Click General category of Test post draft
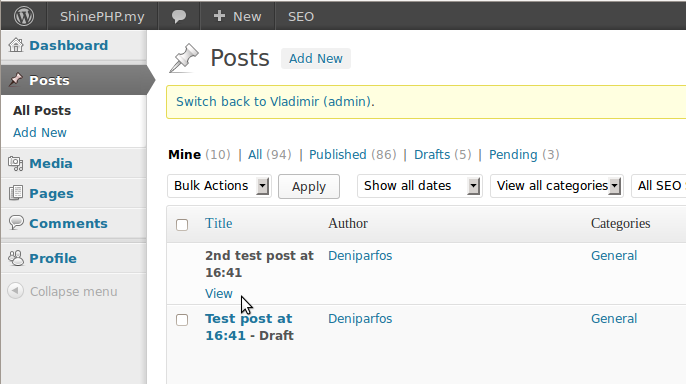 click(614, 319)
